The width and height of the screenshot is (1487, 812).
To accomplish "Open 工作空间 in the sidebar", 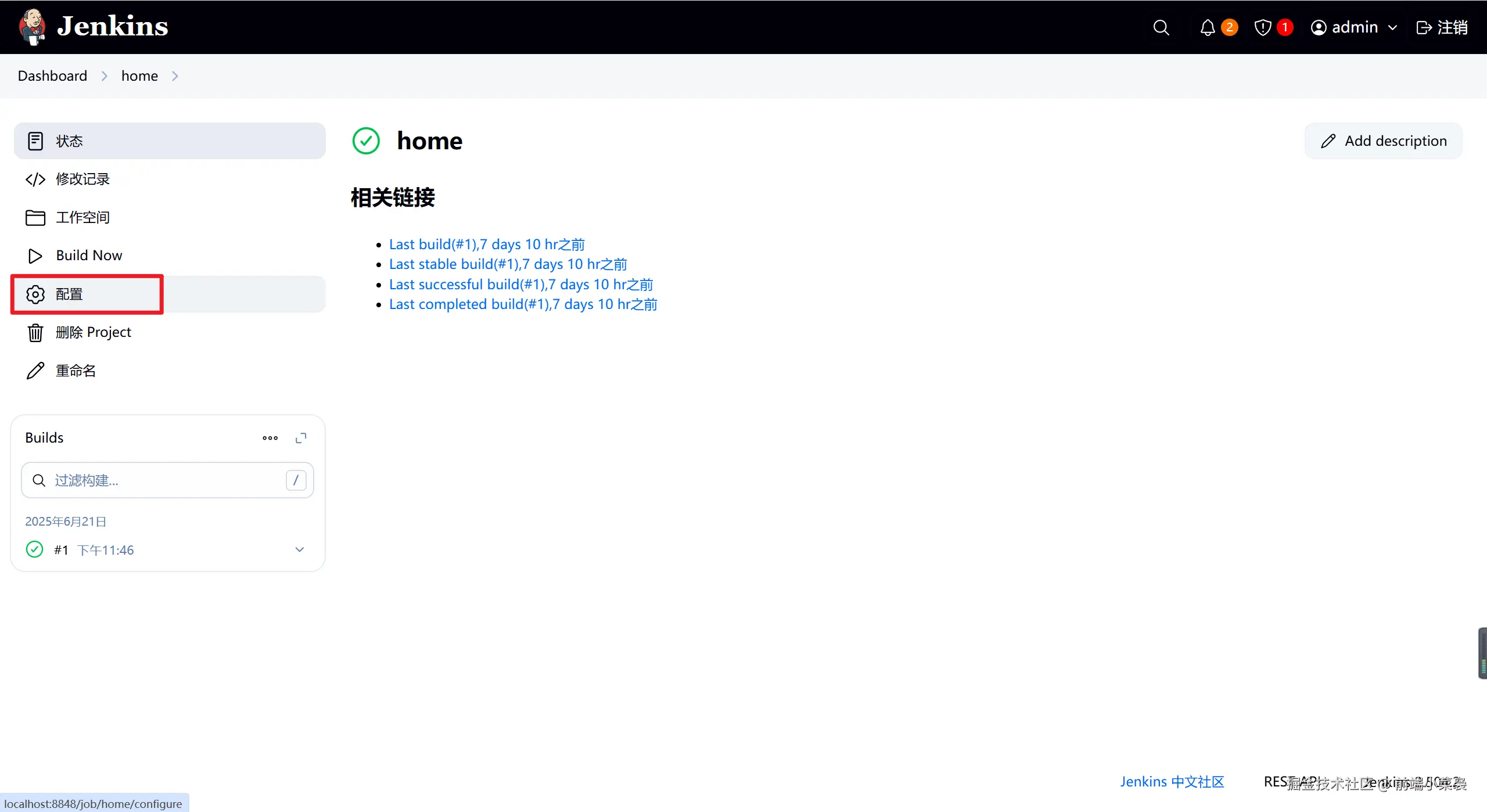I will [82, 217].
